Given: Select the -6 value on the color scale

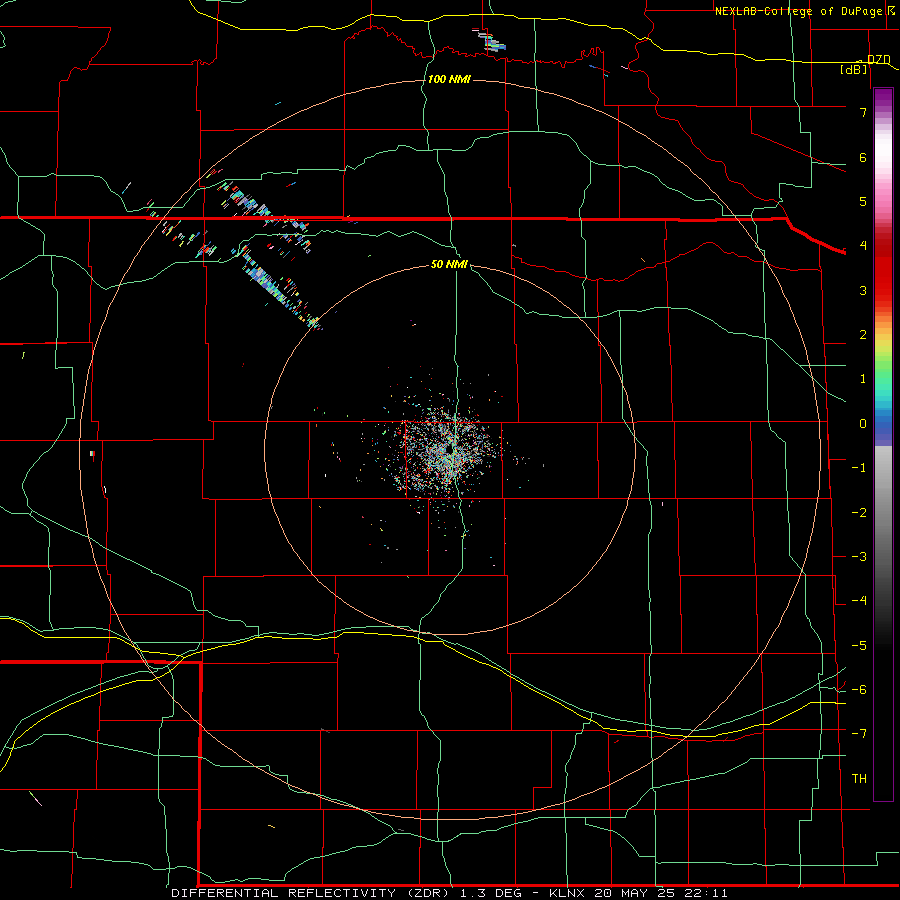Looking at the screenshot, I should click(x=859, y=690).
